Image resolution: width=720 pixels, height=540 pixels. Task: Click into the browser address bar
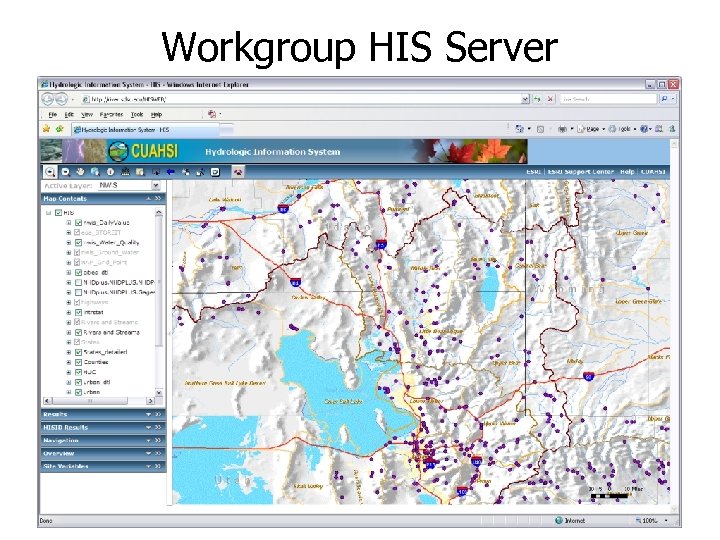tap(301, 99)
